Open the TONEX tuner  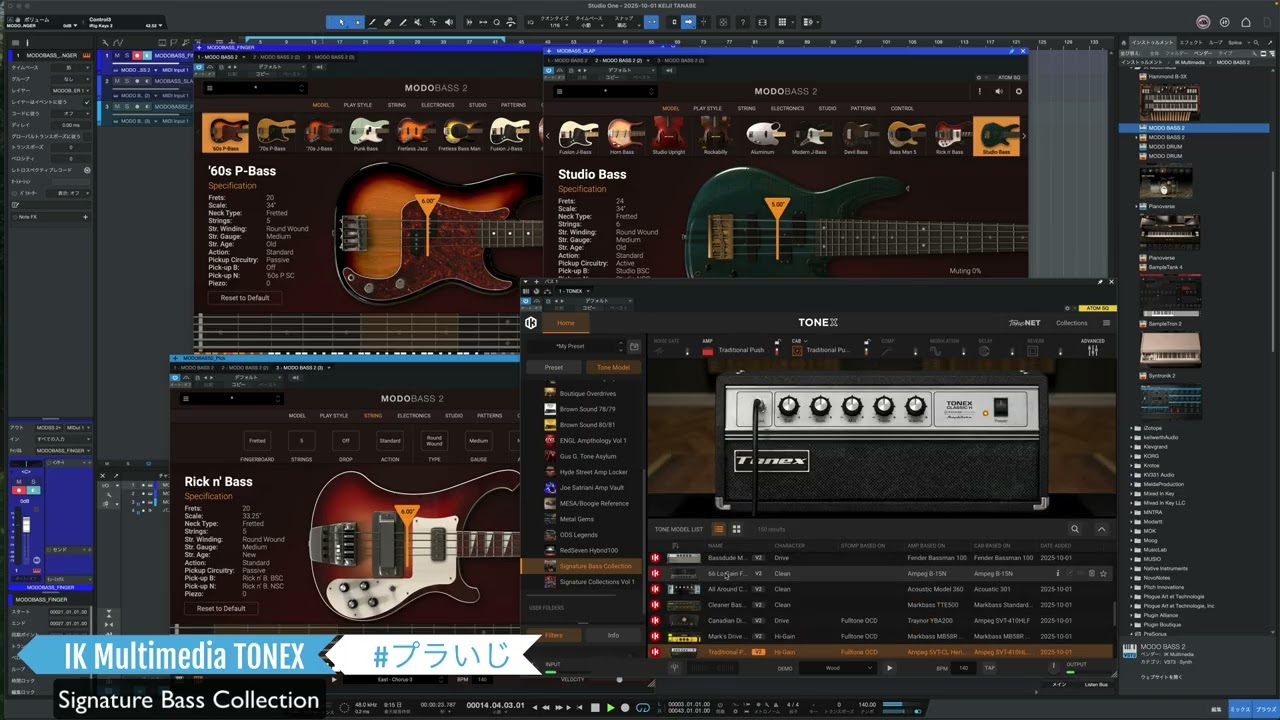point(674,668)
